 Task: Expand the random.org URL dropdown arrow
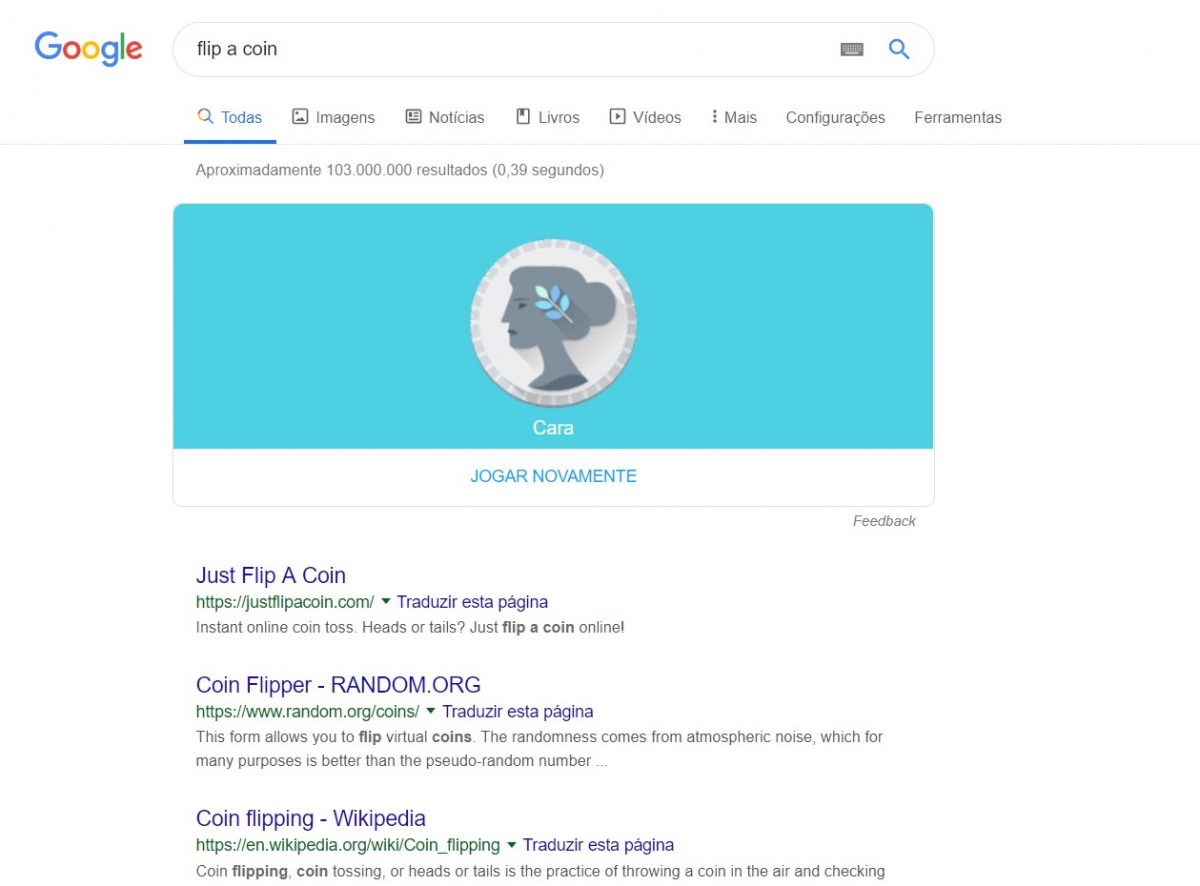[x=431, y=711]
